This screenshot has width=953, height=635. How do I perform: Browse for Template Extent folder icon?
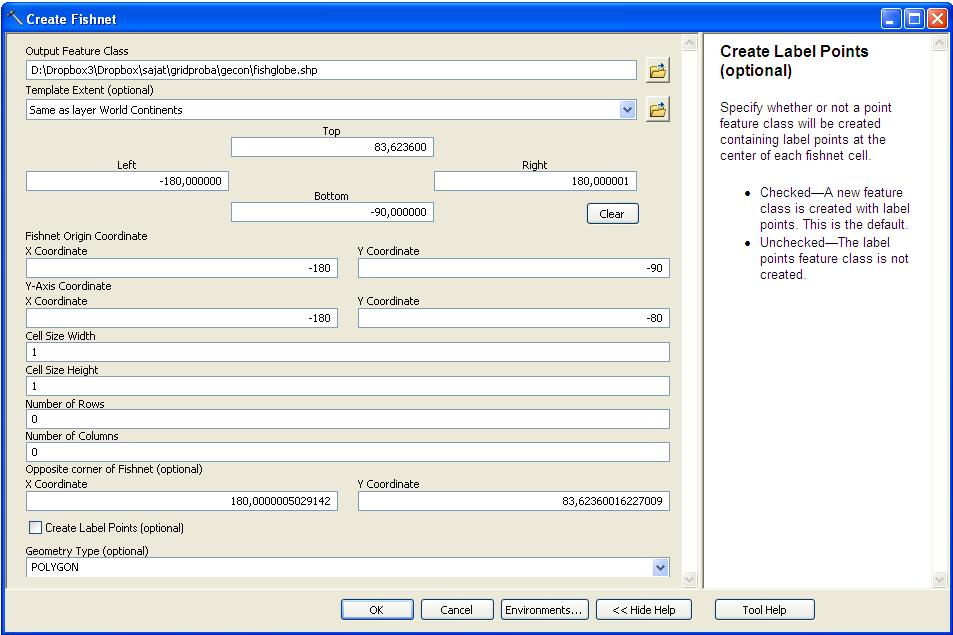[657, 109]
